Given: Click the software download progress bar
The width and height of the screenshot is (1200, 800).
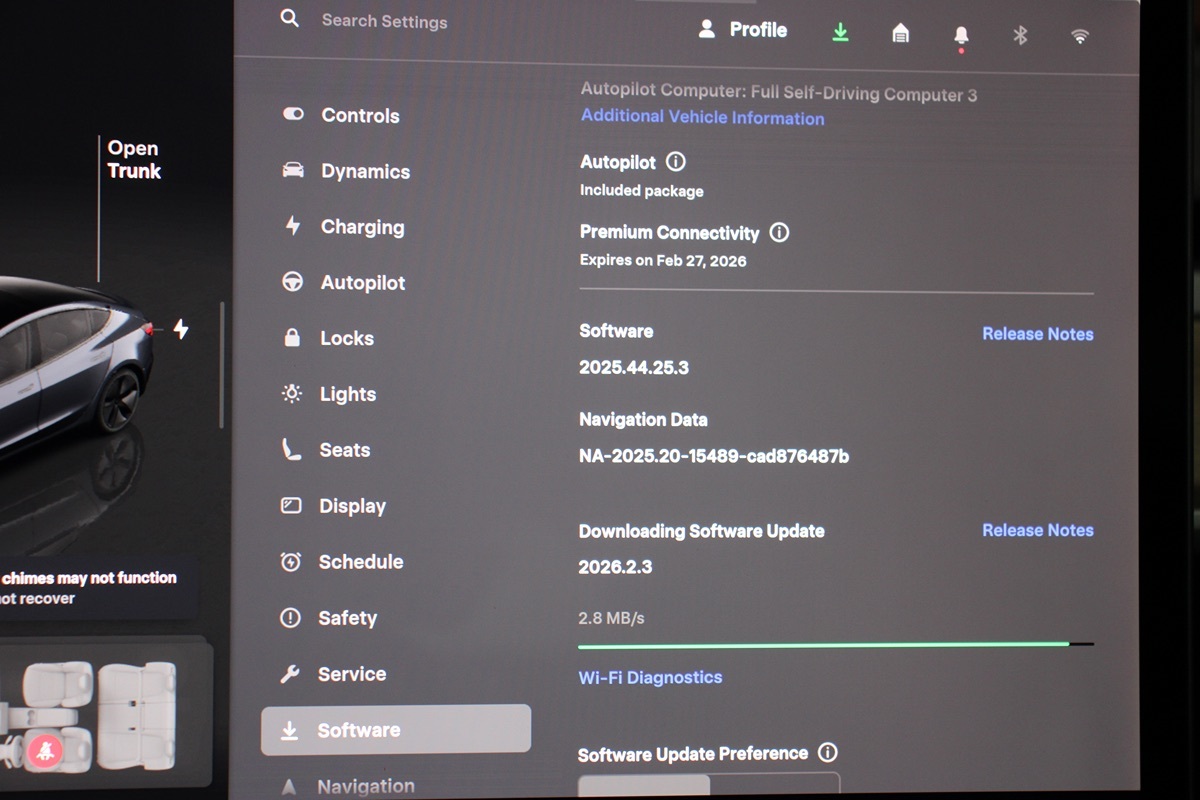Looking at the screenshot, I should [835, 645].
